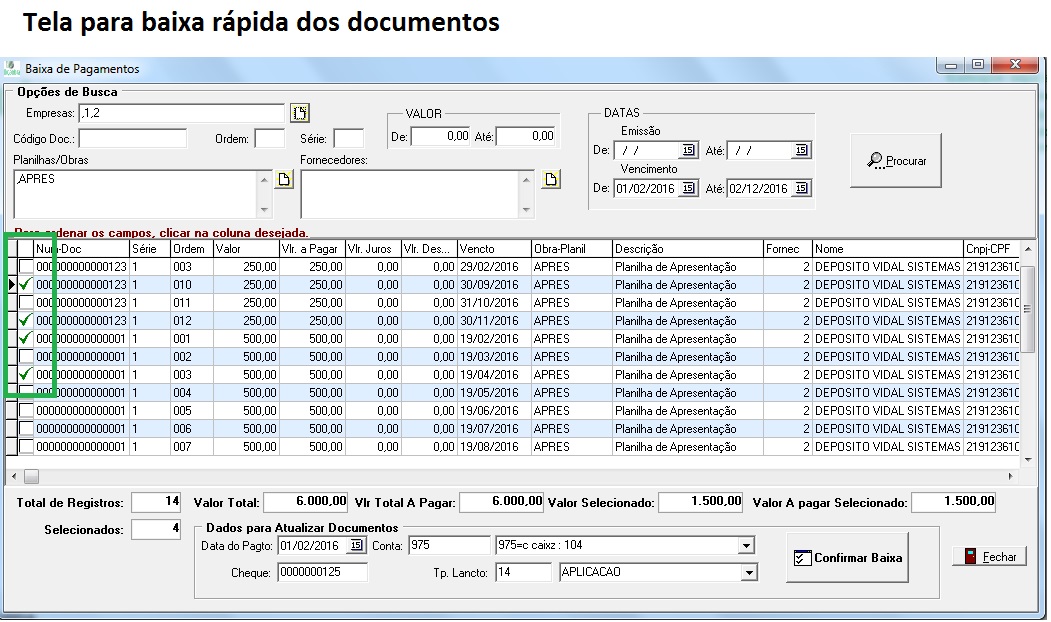Open calendar for Emissão De date

tap(688, 151)
